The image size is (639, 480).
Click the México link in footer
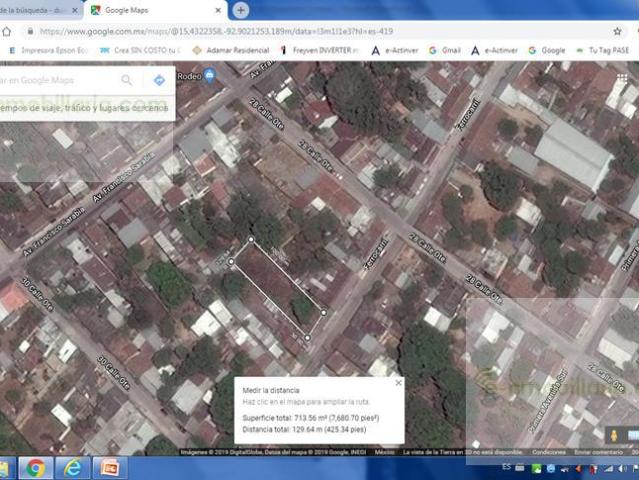tap(384, 452)
